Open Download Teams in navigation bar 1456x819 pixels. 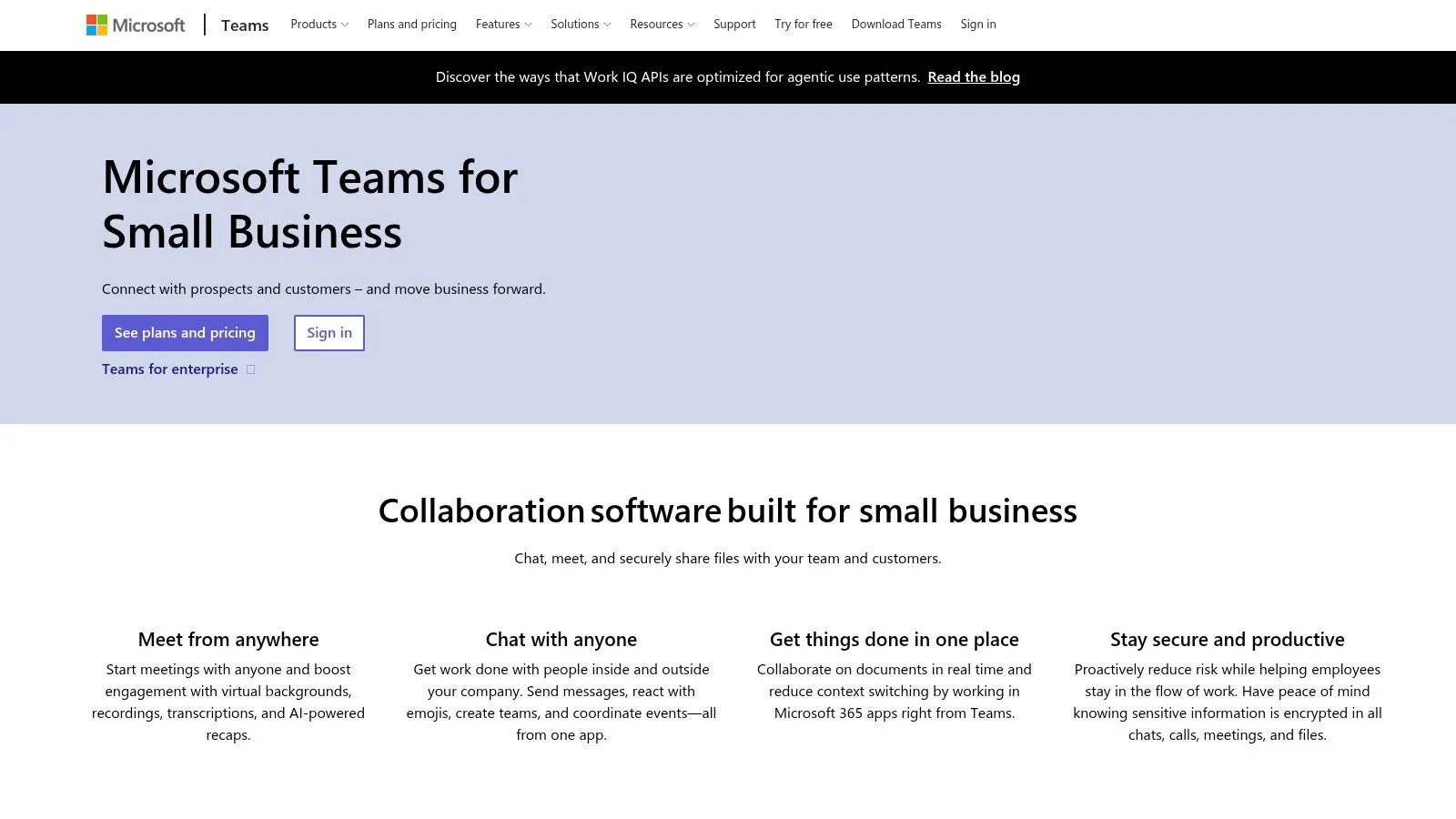tap(896, 25)
